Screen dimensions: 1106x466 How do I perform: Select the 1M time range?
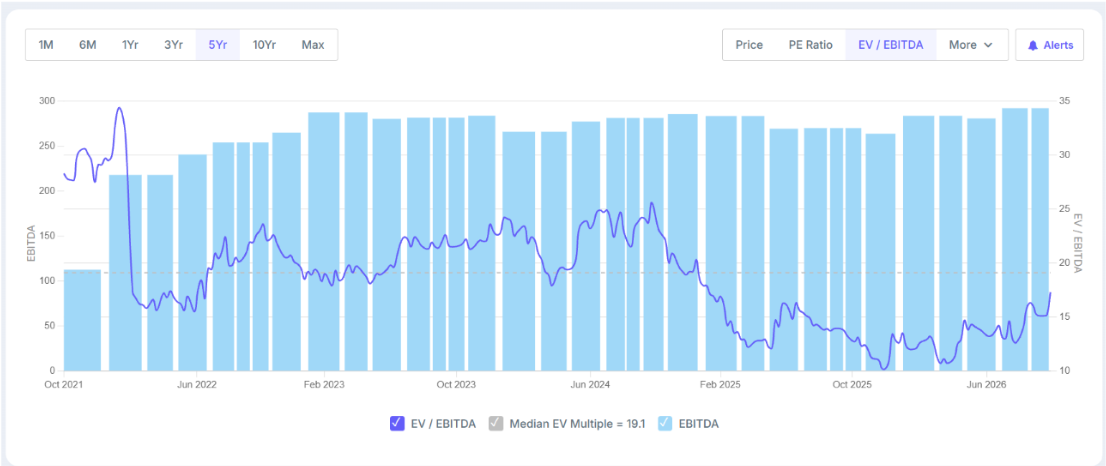pyautogui.click(x=46, y=45)
